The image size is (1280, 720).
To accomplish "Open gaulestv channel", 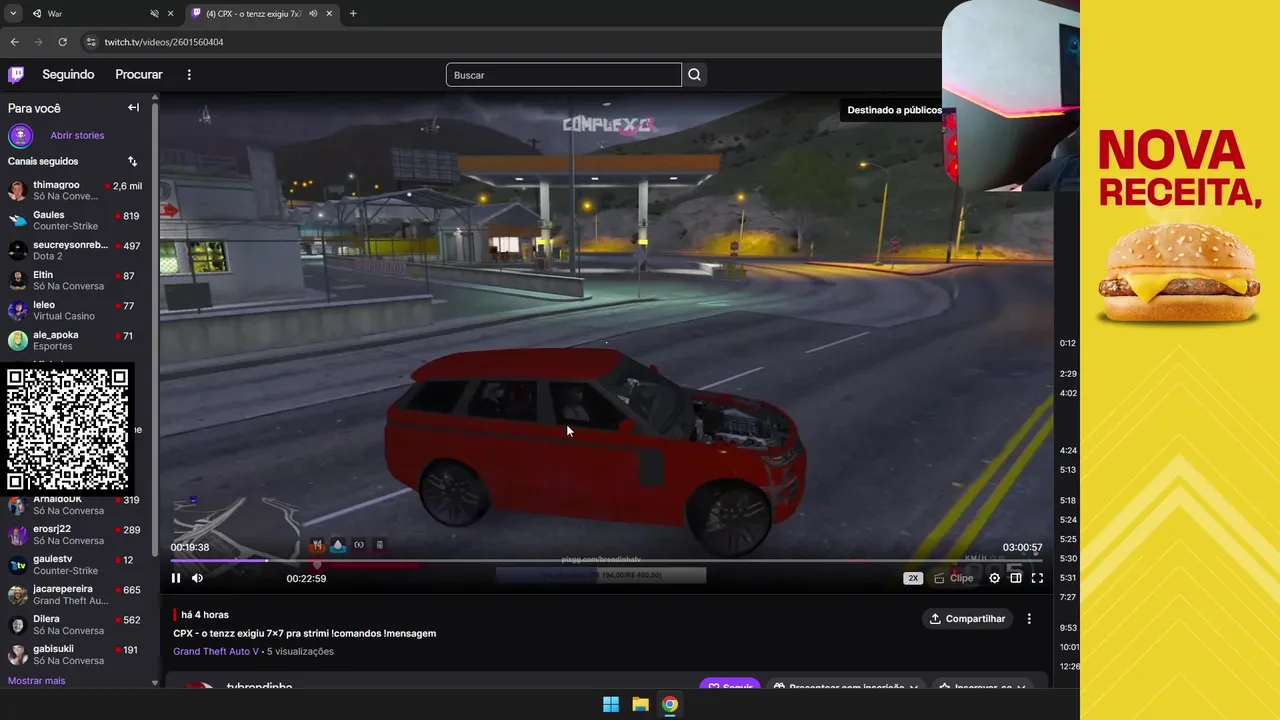I will 75,565.
